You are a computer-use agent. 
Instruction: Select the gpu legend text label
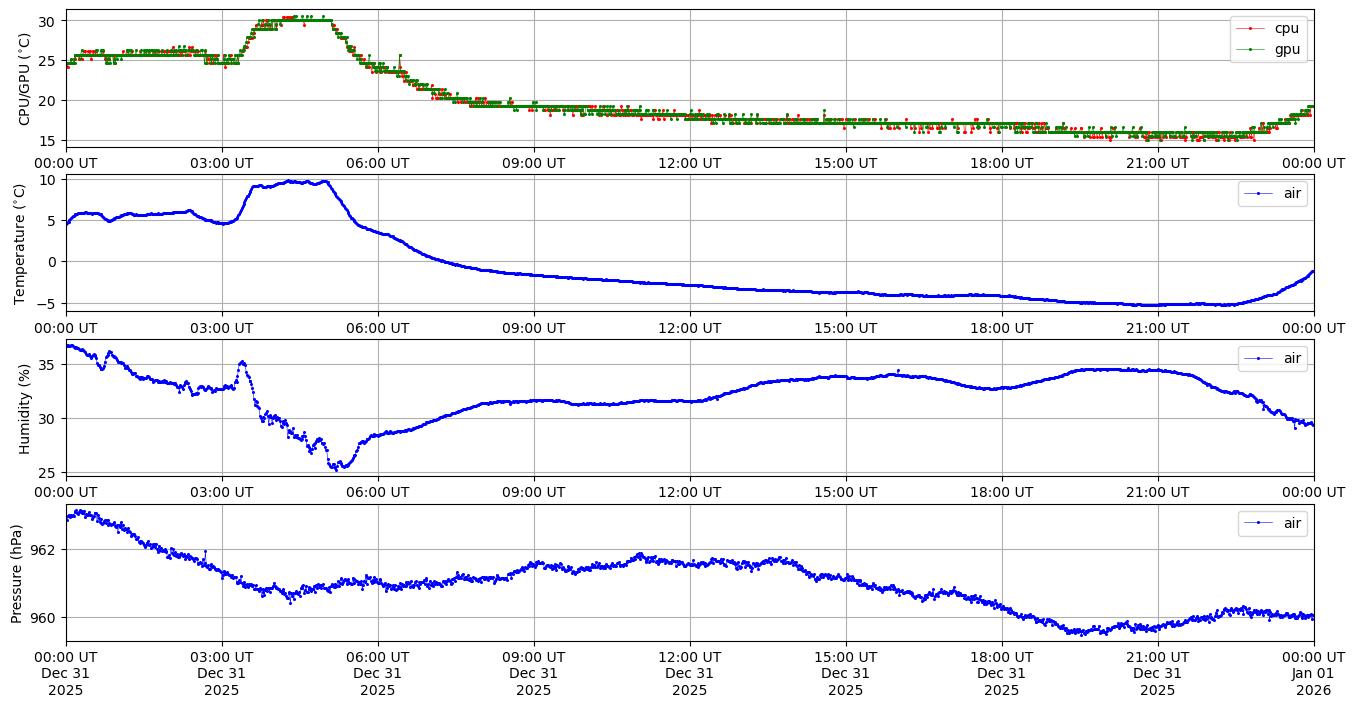click(1287, 48)
